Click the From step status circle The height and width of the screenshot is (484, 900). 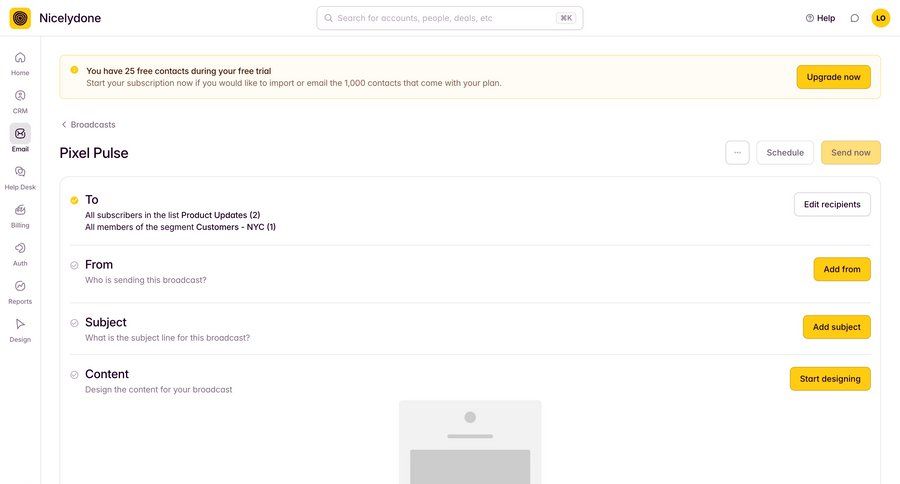(x=74, y=265)
